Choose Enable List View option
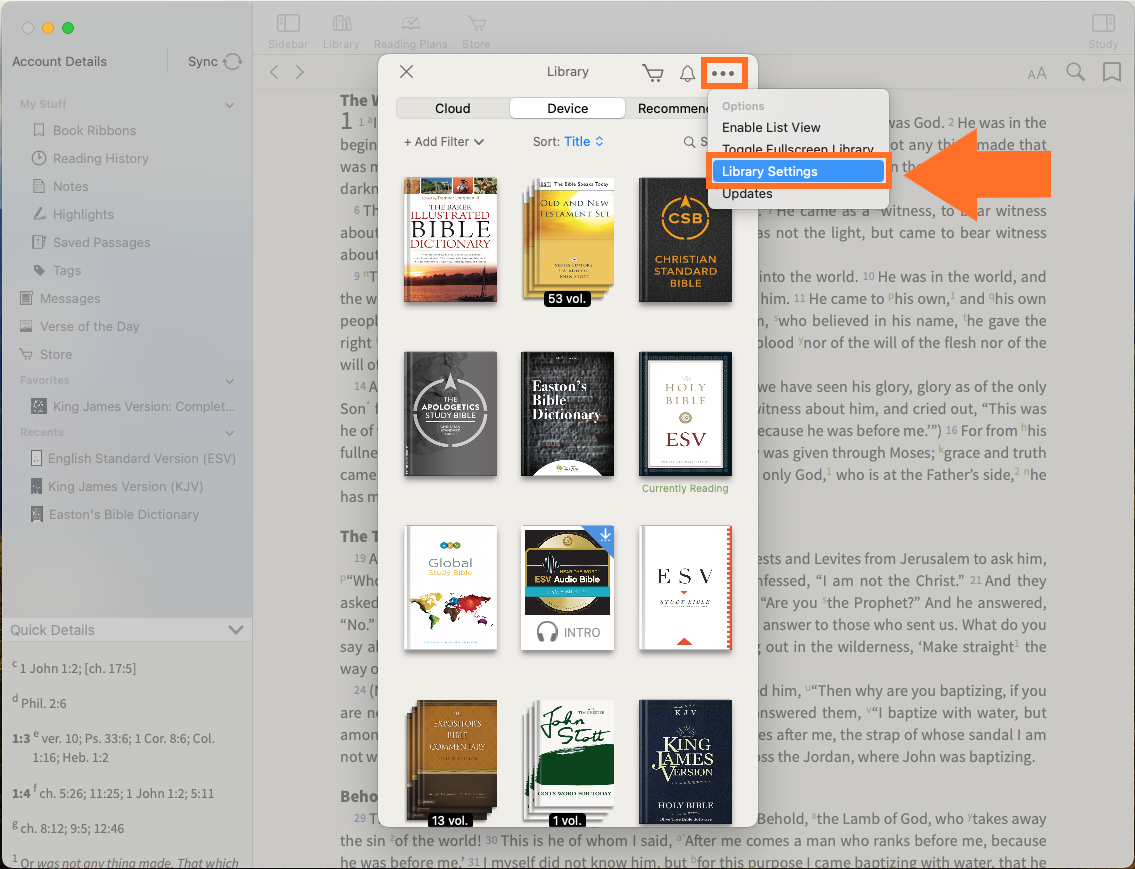 771,127
